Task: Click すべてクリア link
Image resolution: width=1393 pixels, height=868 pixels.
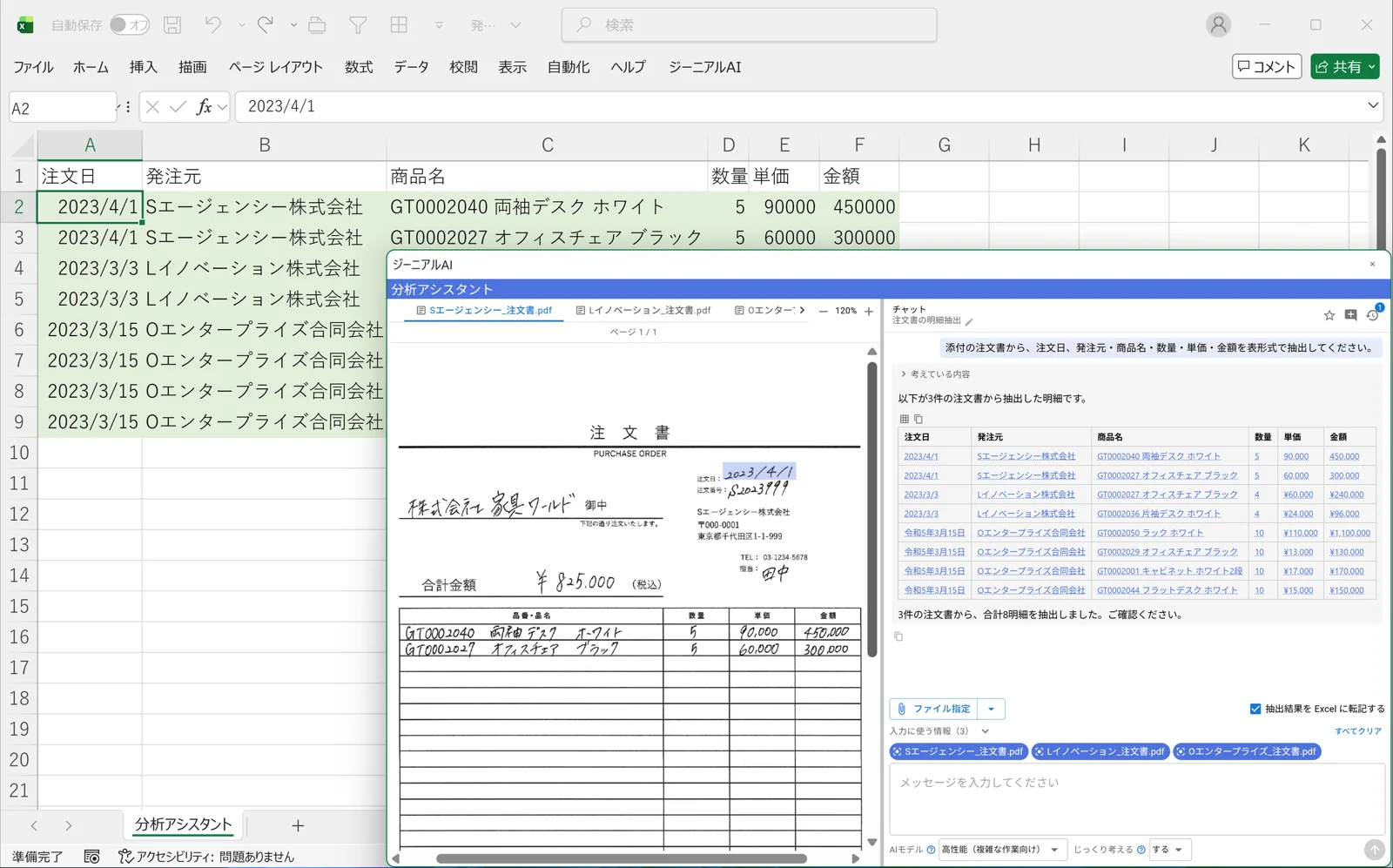Action: [1358, 731]
